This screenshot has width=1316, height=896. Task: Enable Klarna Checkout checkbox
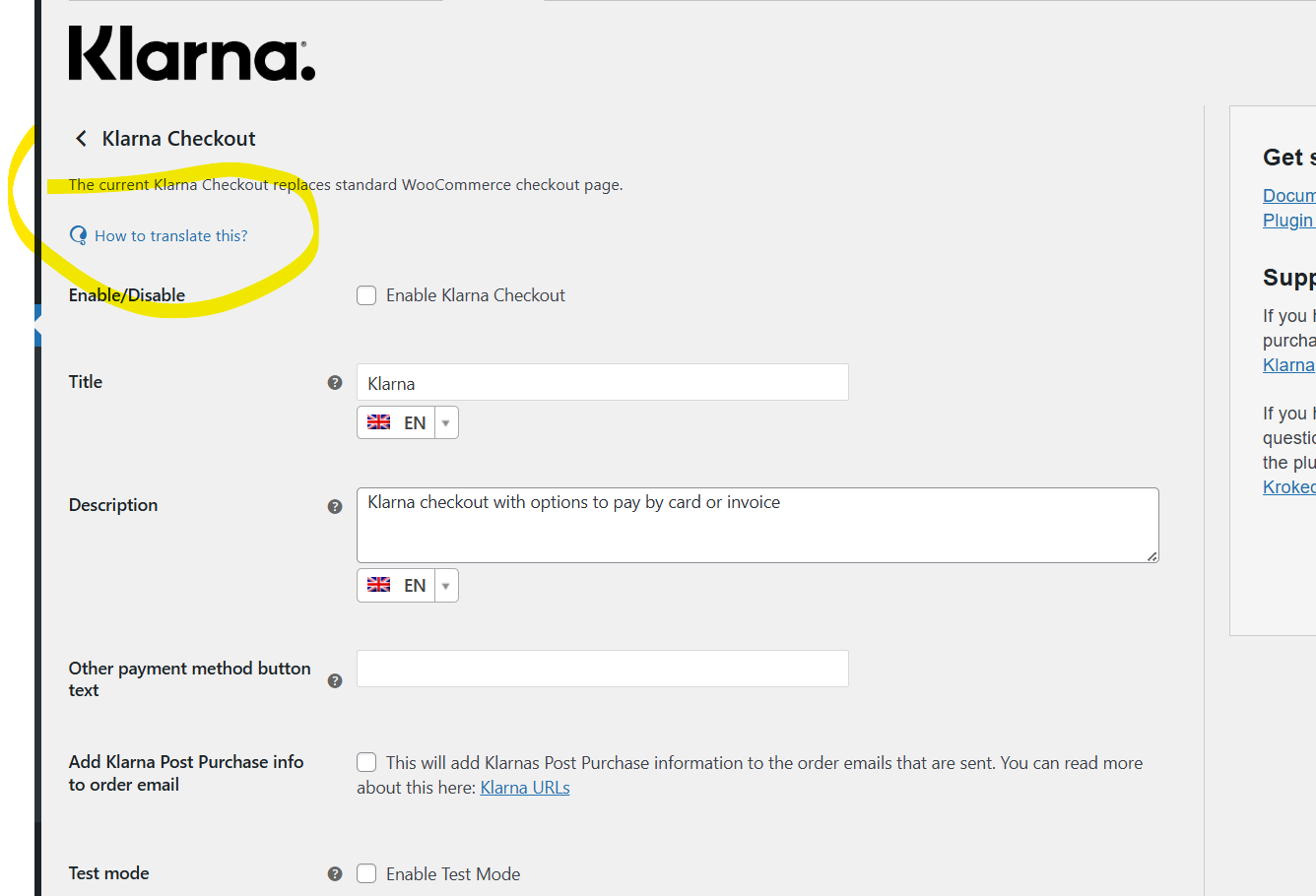point(366,295)
